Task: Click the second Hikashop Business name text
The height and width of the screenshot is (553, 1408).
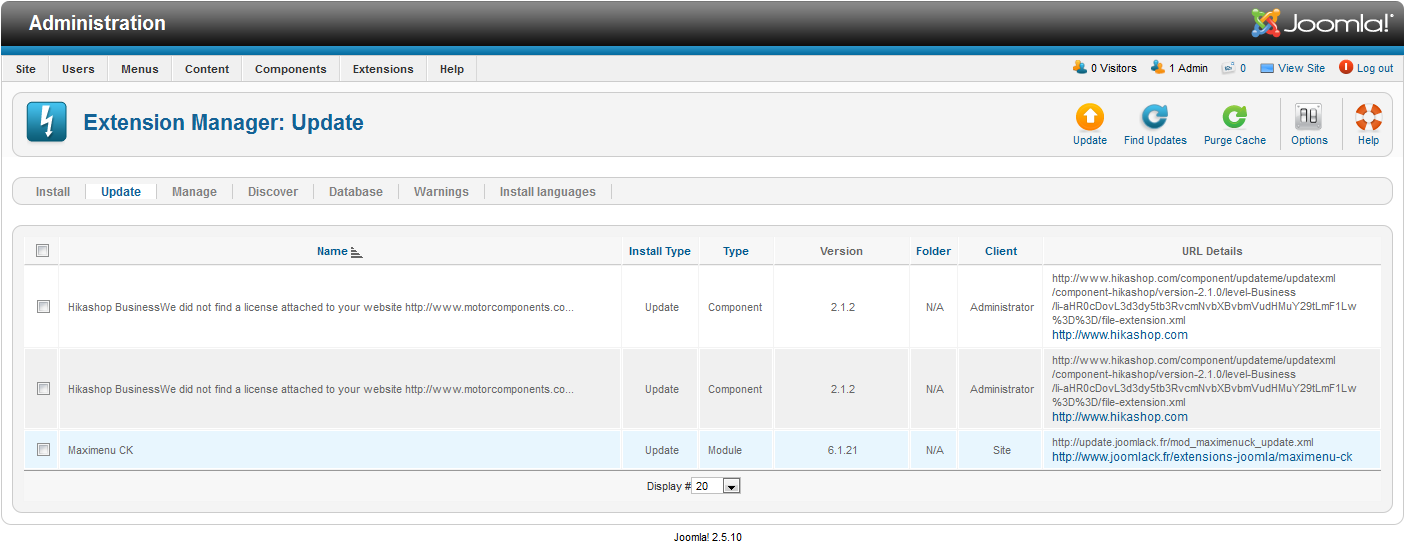Action: [321, 389]
